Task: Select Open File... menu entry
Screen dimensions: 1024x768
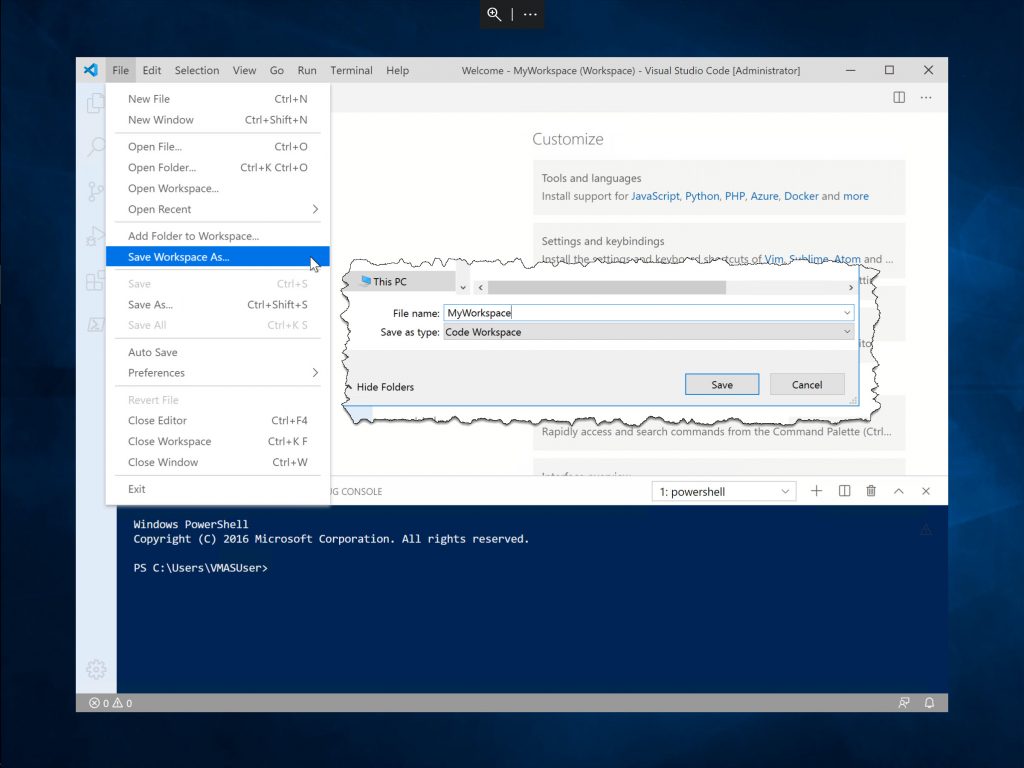Action: pyautogui.click(x=217, y=146)
